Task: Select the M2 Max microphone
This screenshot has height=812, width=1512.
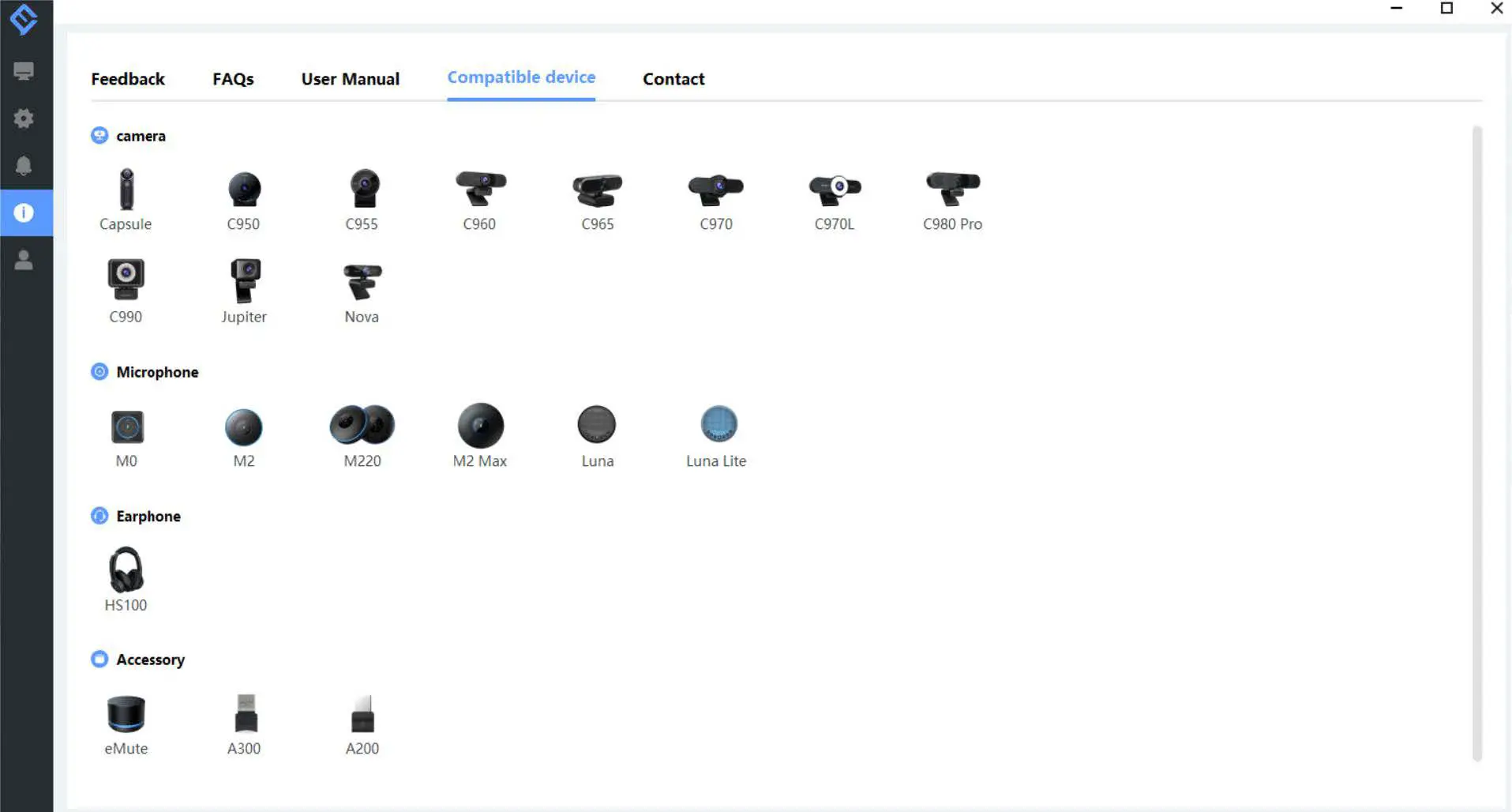Action: pyautogui.click(x=480, y=430)
